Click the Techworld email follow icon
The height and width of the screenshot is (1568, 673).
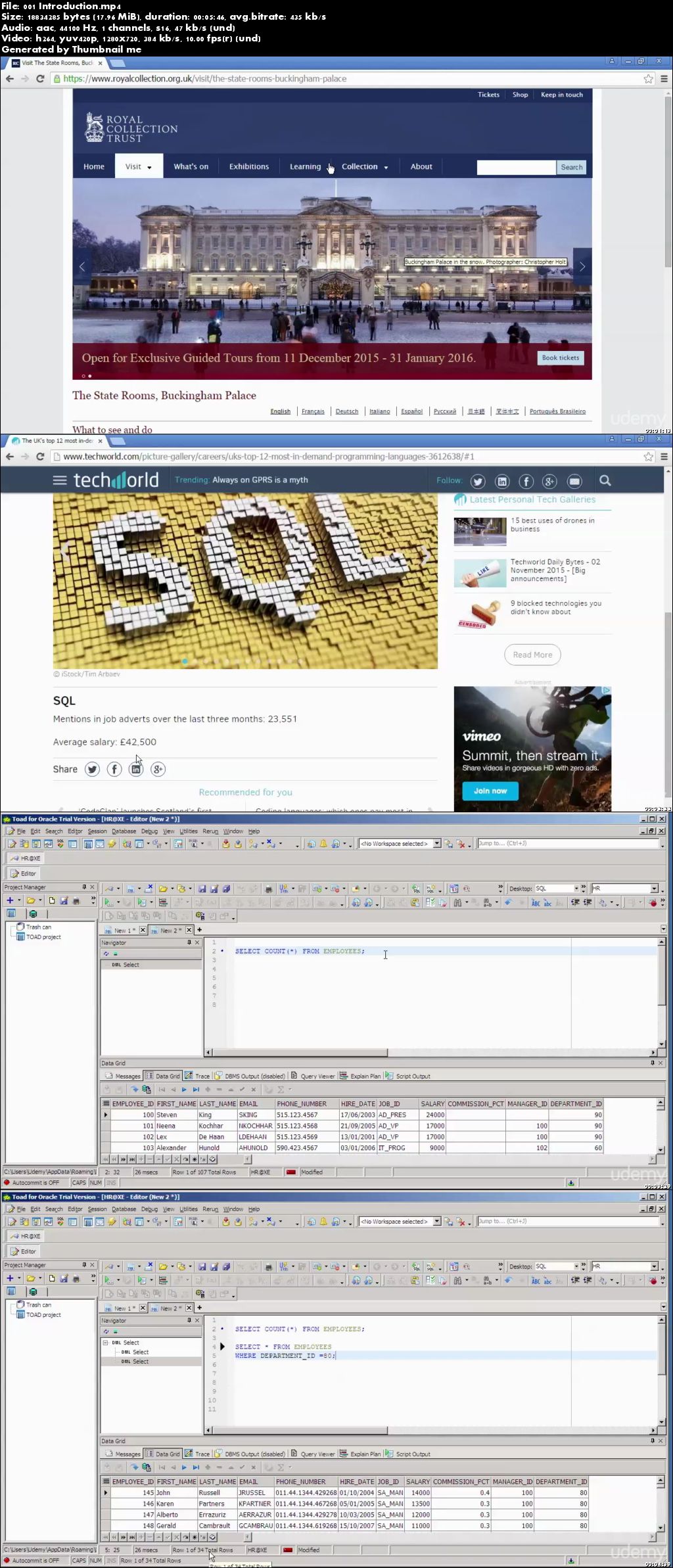(574, 482)
